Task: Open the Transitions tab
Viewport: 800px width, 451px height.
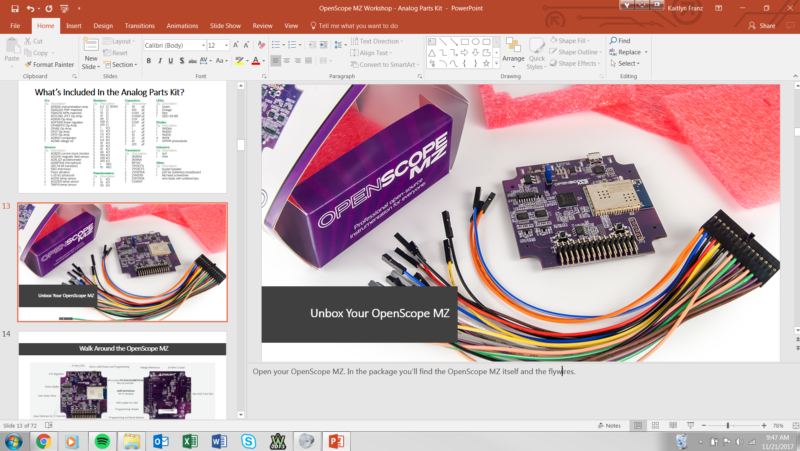Action: tap(139, 26)
